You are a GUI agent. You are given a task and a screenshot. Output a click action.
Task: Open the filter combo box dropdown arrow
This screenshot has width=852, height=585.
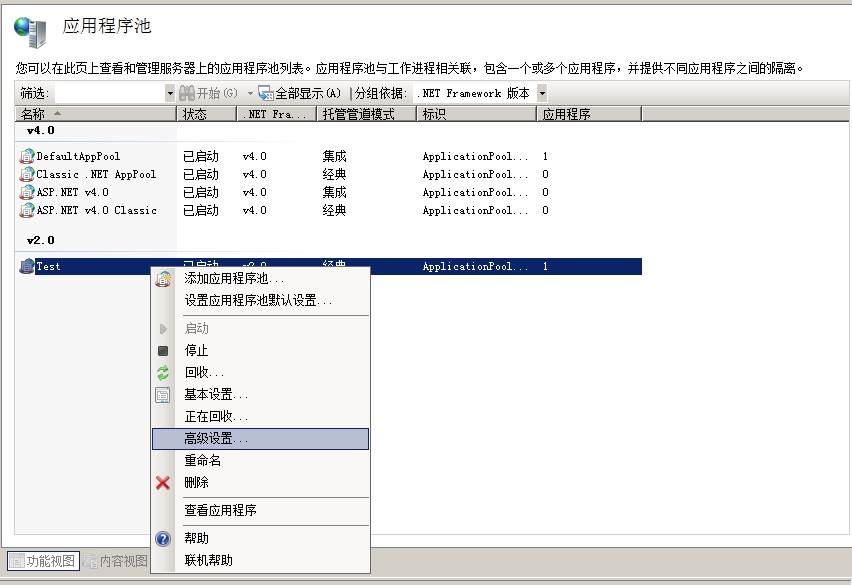[x=170, y=93]
